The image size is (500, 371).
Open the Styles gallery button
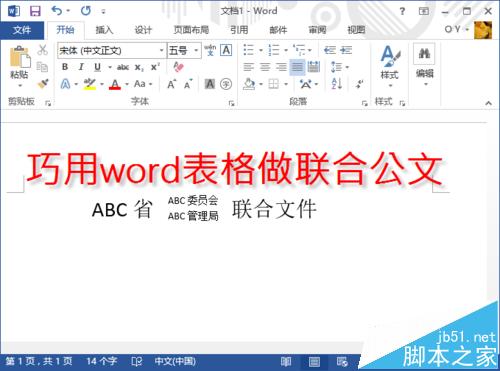[390, 66]
